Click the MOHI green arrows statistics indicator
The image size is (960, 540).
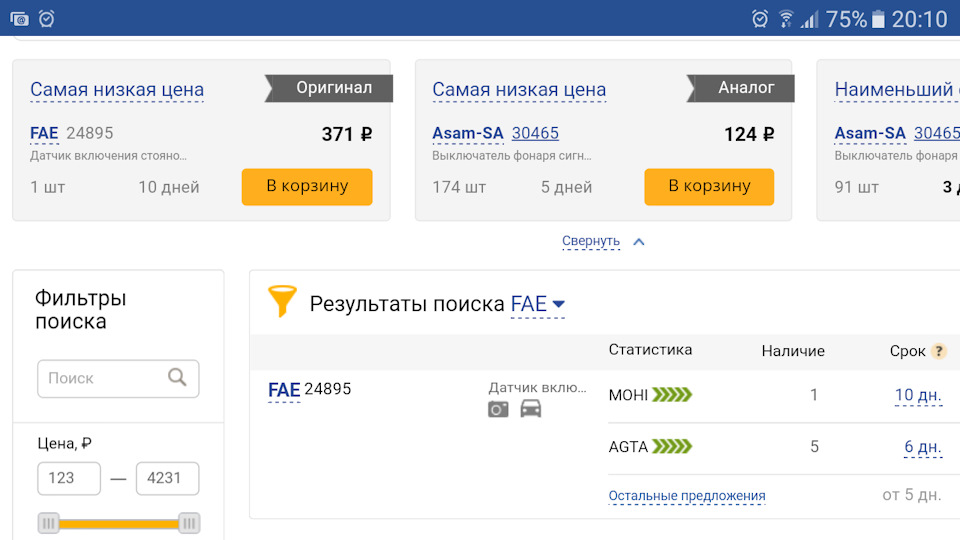pyautogui.click(x=672, y=395)
